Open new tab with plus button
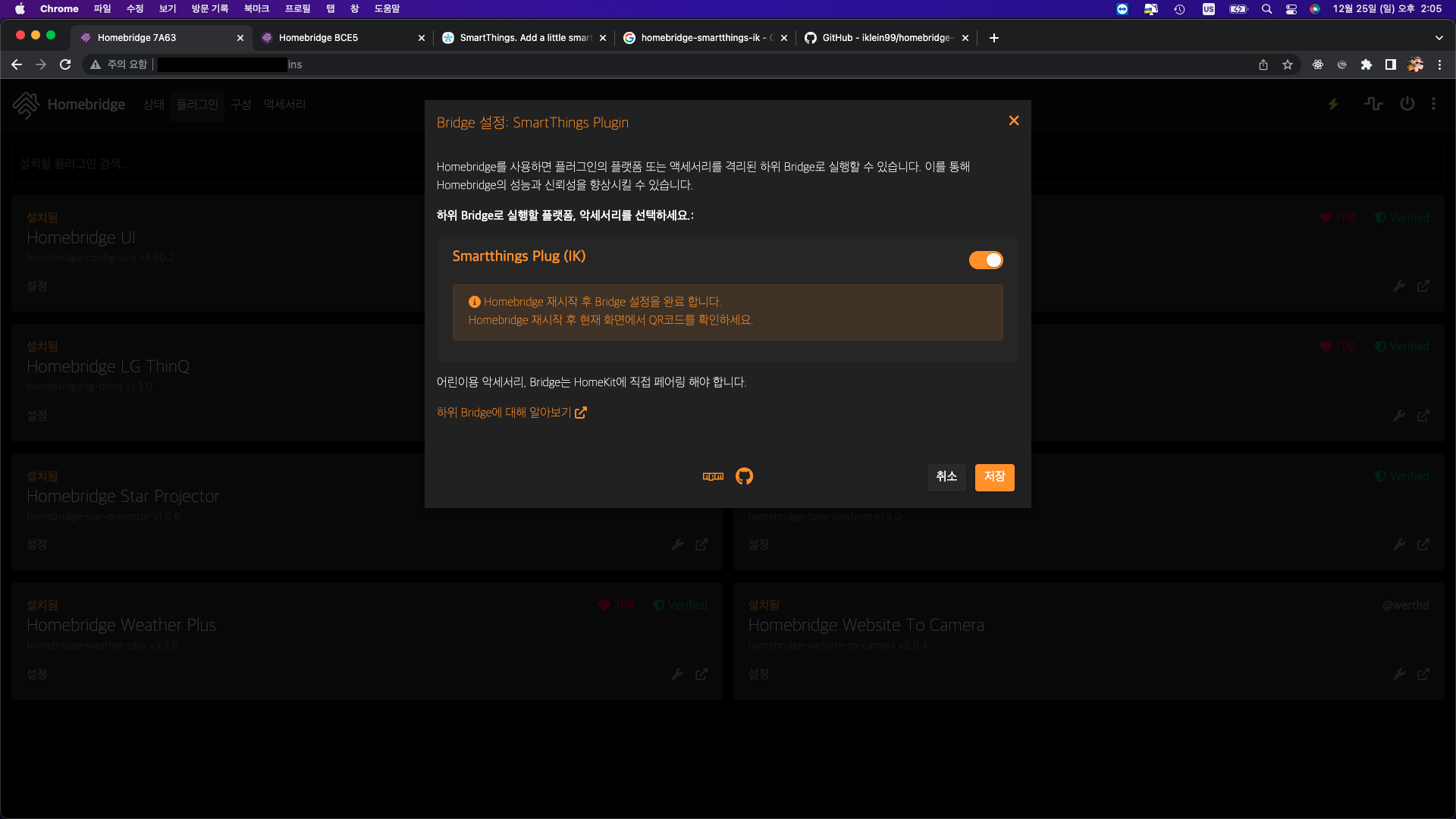The width and height of the screenshot is (1456, 819). pos(993,38)
